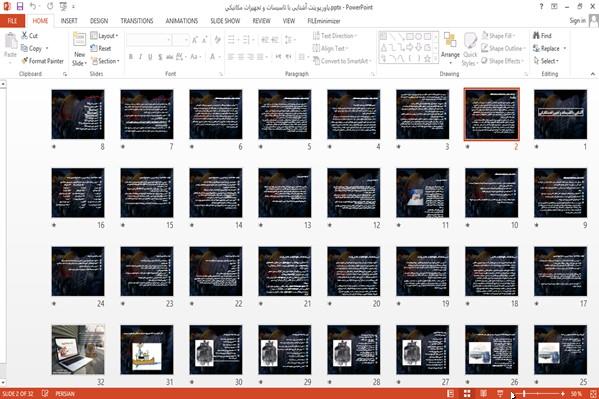Open the Paragraph dialog launcher
The image size is (599, 399).
click(x=372, y=74)
